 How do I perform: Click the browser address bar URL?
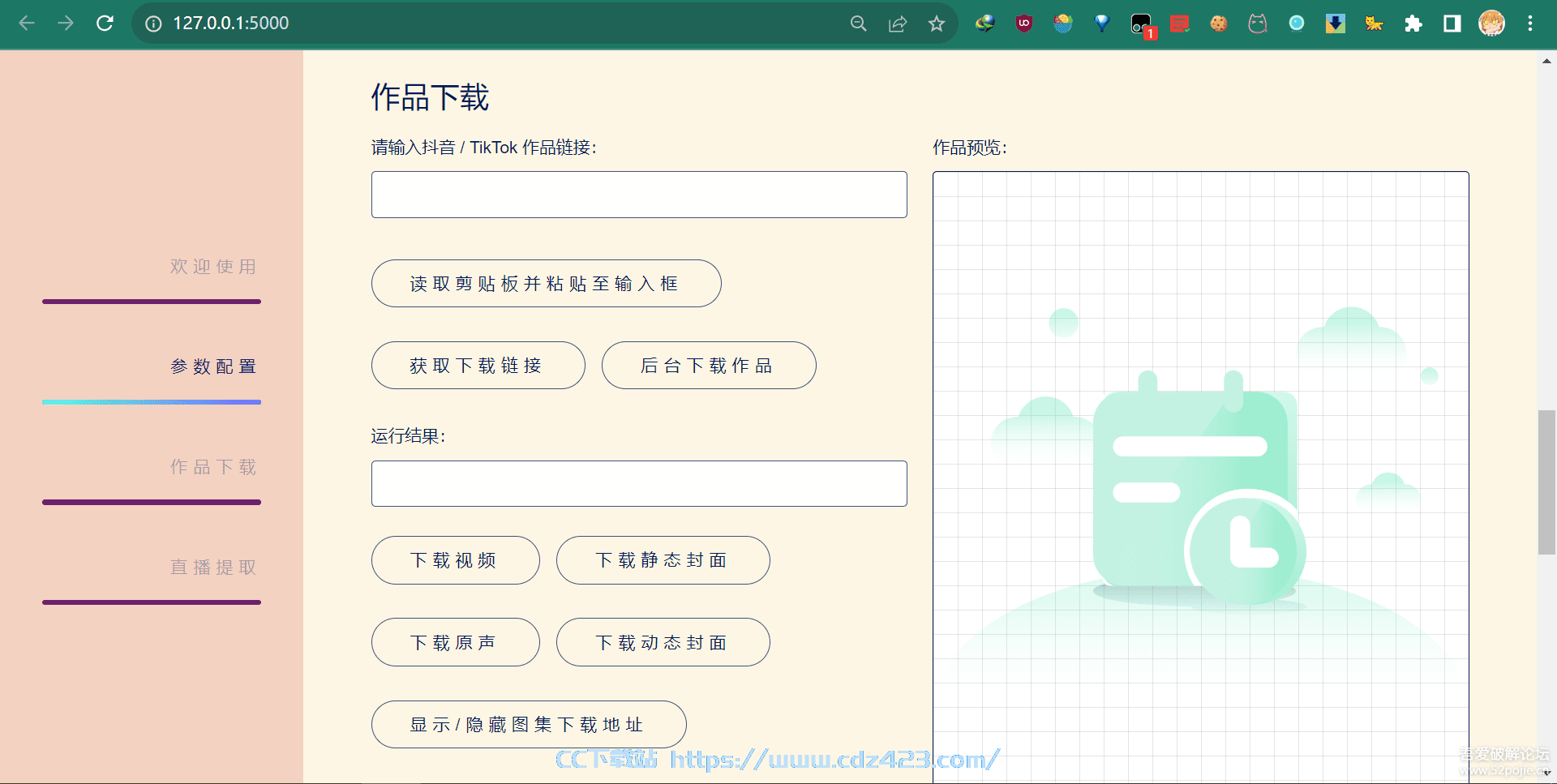[x=231, y=24]
